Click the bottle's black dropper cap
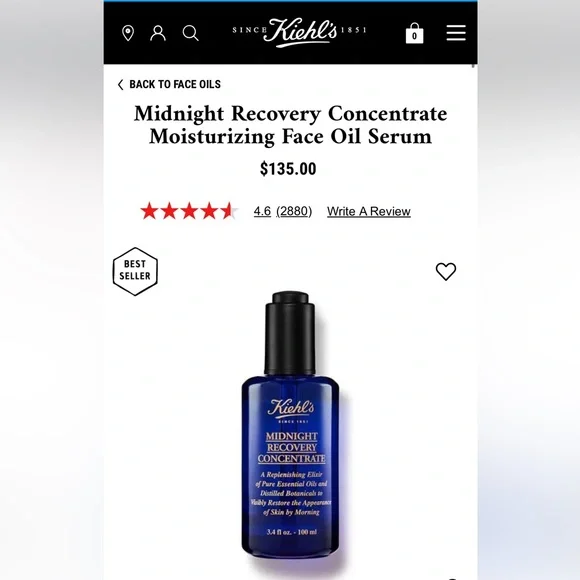The width and height of the screenshot is (580, 580). click(x=290, y=333)
